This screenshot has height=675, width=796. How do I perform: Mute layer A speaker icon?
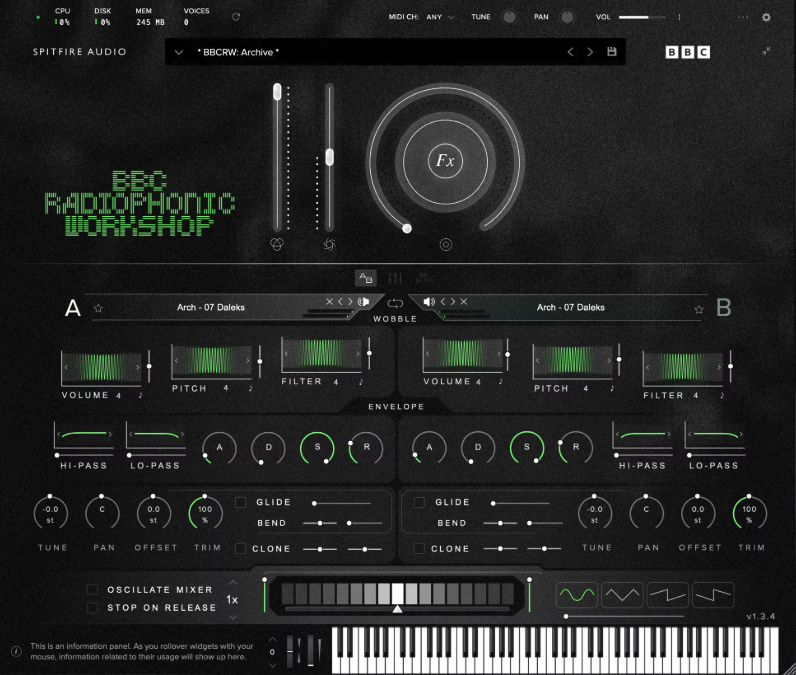tap(363, 302)
